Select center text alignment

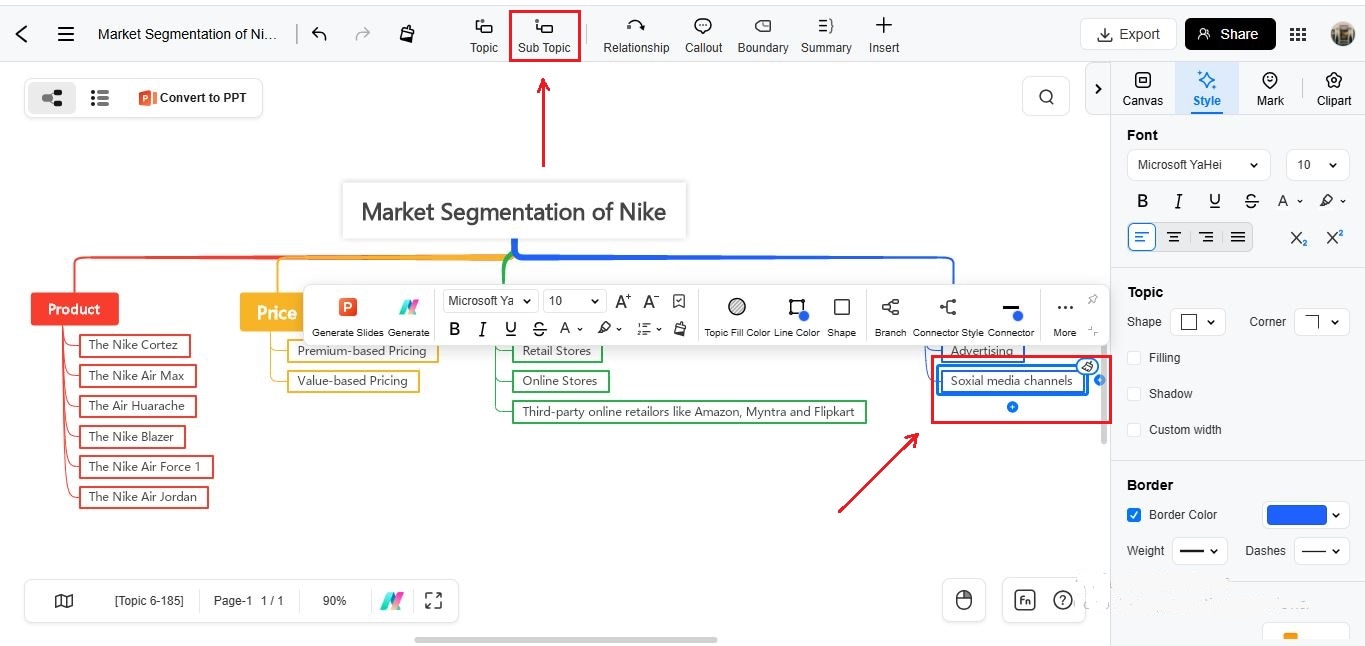tap(1174, 237)
